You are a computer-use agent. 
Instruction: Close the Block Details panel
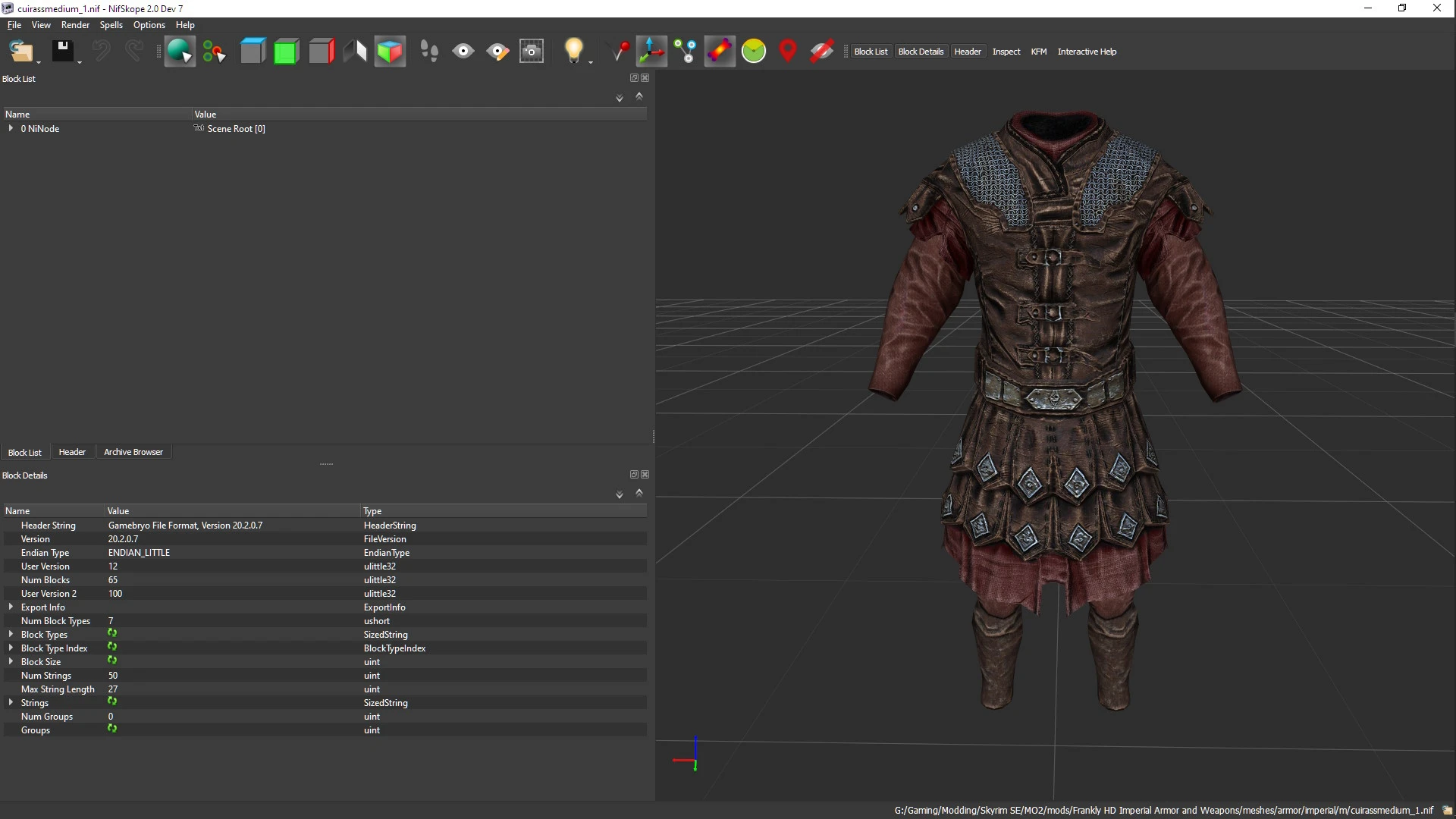point(645,475)
